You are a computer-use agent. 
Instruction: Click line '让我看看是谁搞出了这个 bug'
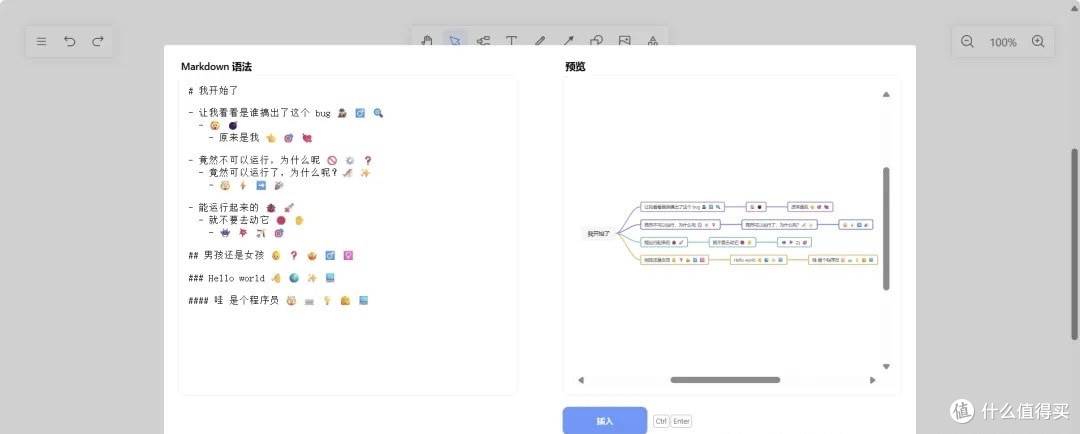286,113
